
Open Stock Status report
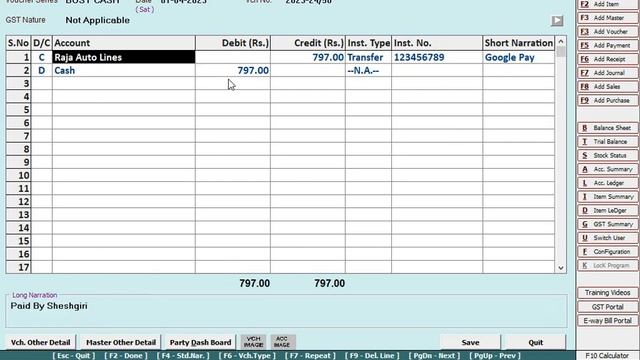pyautogui.click(x=608, y=156)
